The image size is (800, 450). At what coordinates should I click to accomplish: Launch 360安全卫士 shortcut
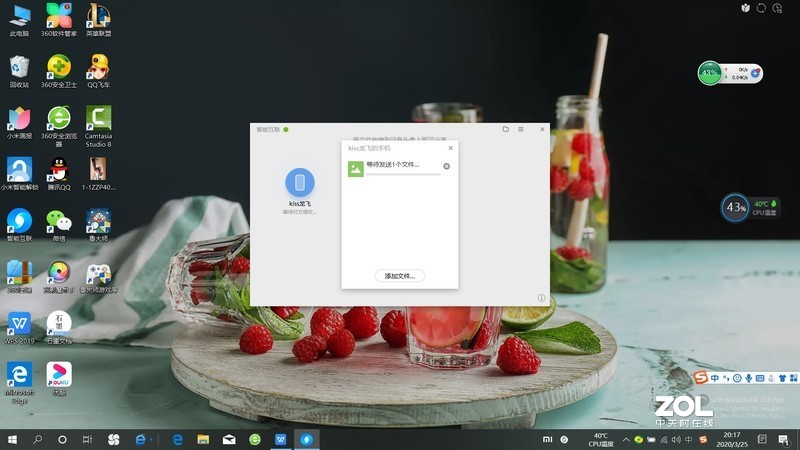[59, 71]
